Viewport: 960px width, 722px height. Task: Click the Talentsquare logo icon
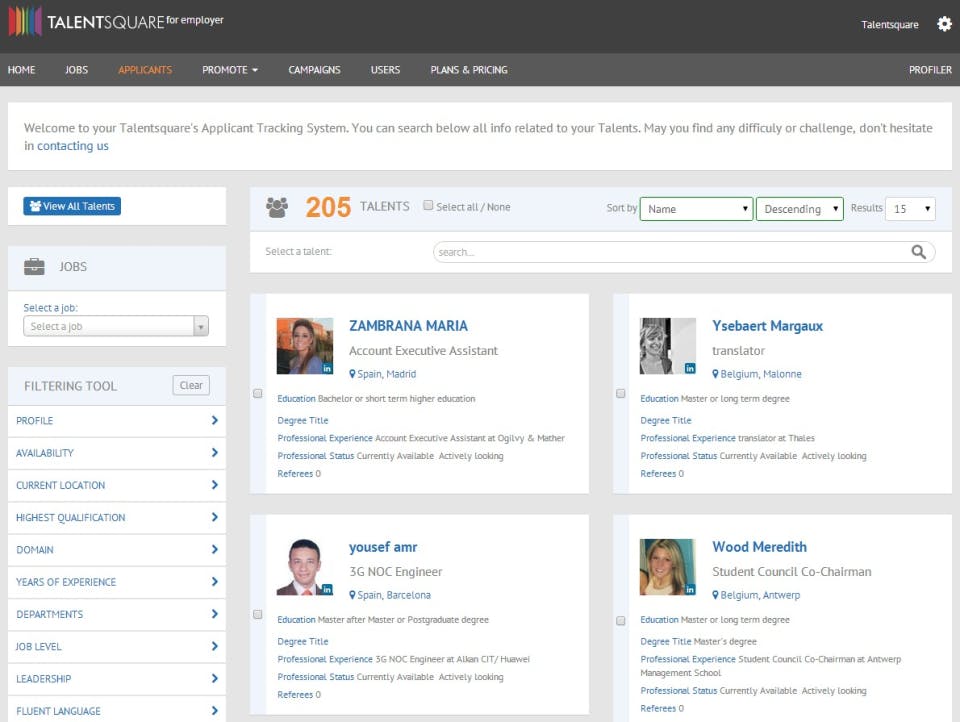(24, 22)
